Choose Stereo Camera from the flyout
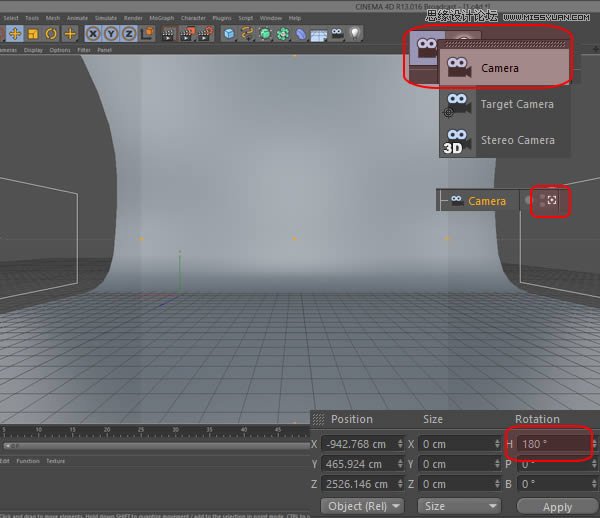The height and width of the screenshot is (518, 600). click(517, 140)
